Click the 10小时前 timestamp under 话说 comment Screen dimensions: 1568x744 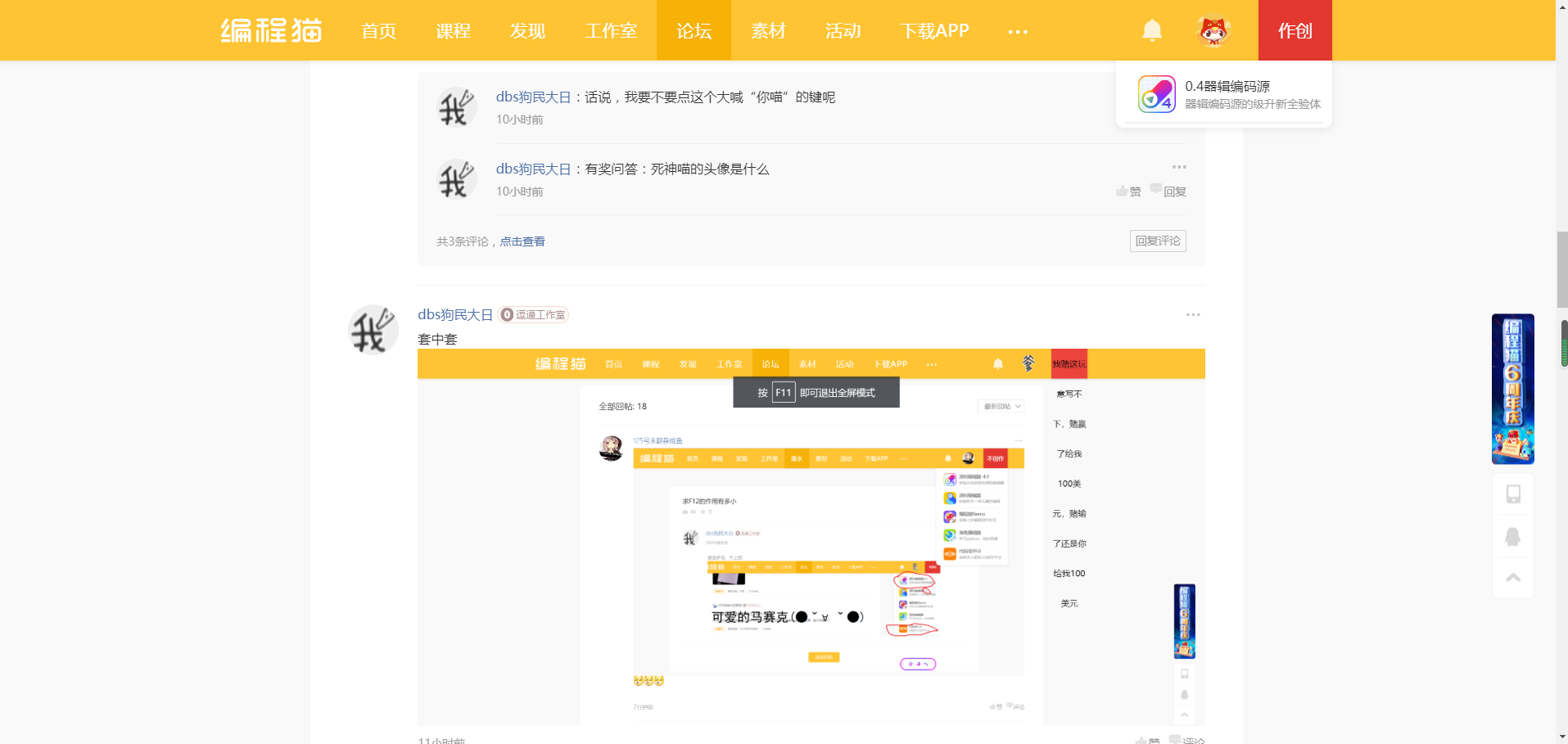pos(519,119)
